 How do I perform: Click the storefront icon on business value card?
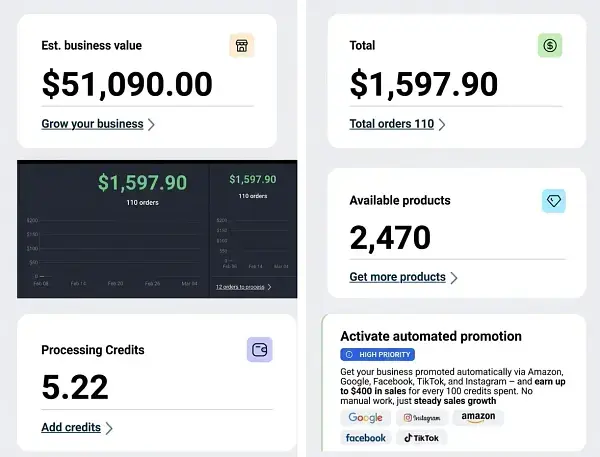pyautogui.click(x=241, y=45)
